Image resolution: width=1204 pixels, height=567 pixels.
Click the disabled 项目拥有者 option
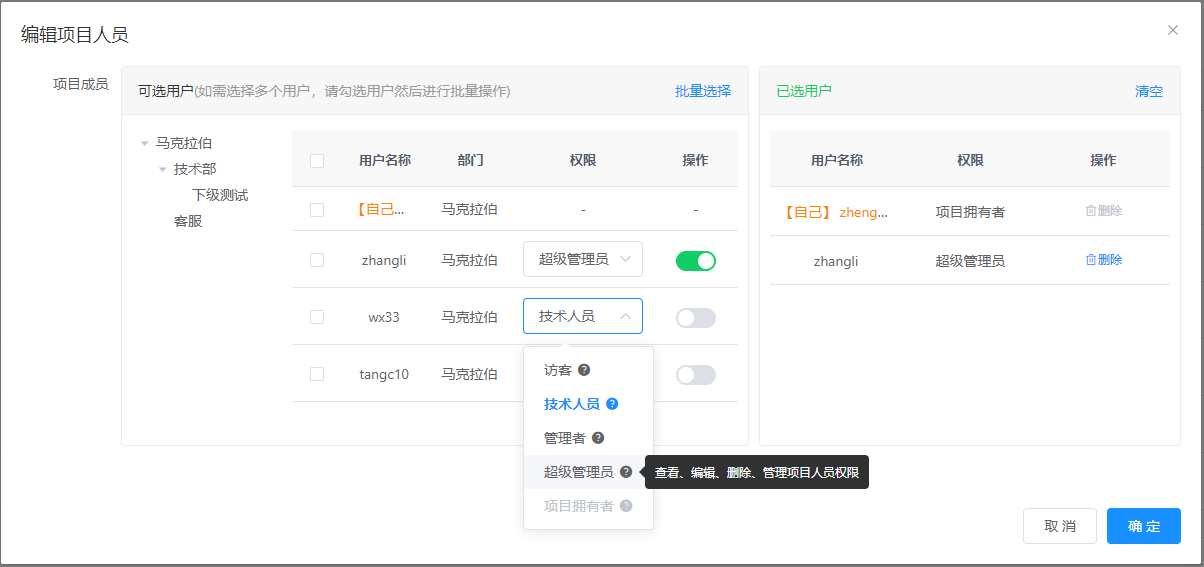click(x=588, y=506)
